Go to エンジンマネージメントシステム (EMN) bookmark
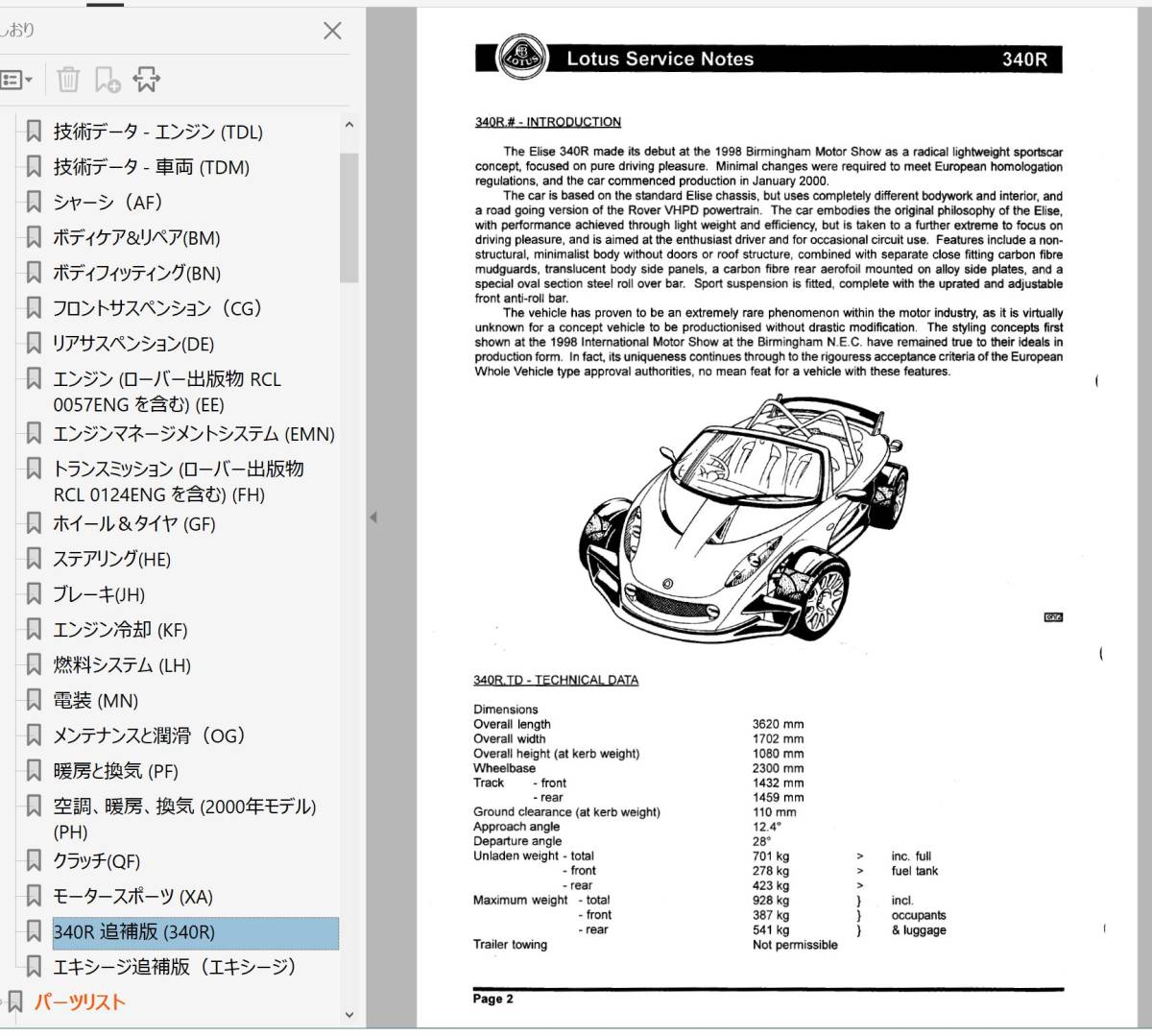This screenshot has width=1152, height=1036. pyautogui.click(x=194, y=434)
